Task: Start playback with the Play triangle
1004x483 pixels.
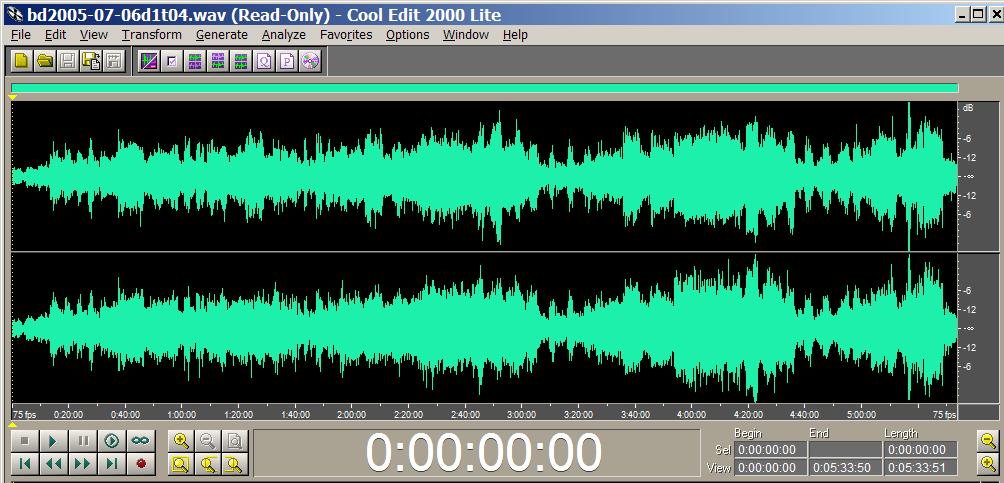Action: coord(54,441)
